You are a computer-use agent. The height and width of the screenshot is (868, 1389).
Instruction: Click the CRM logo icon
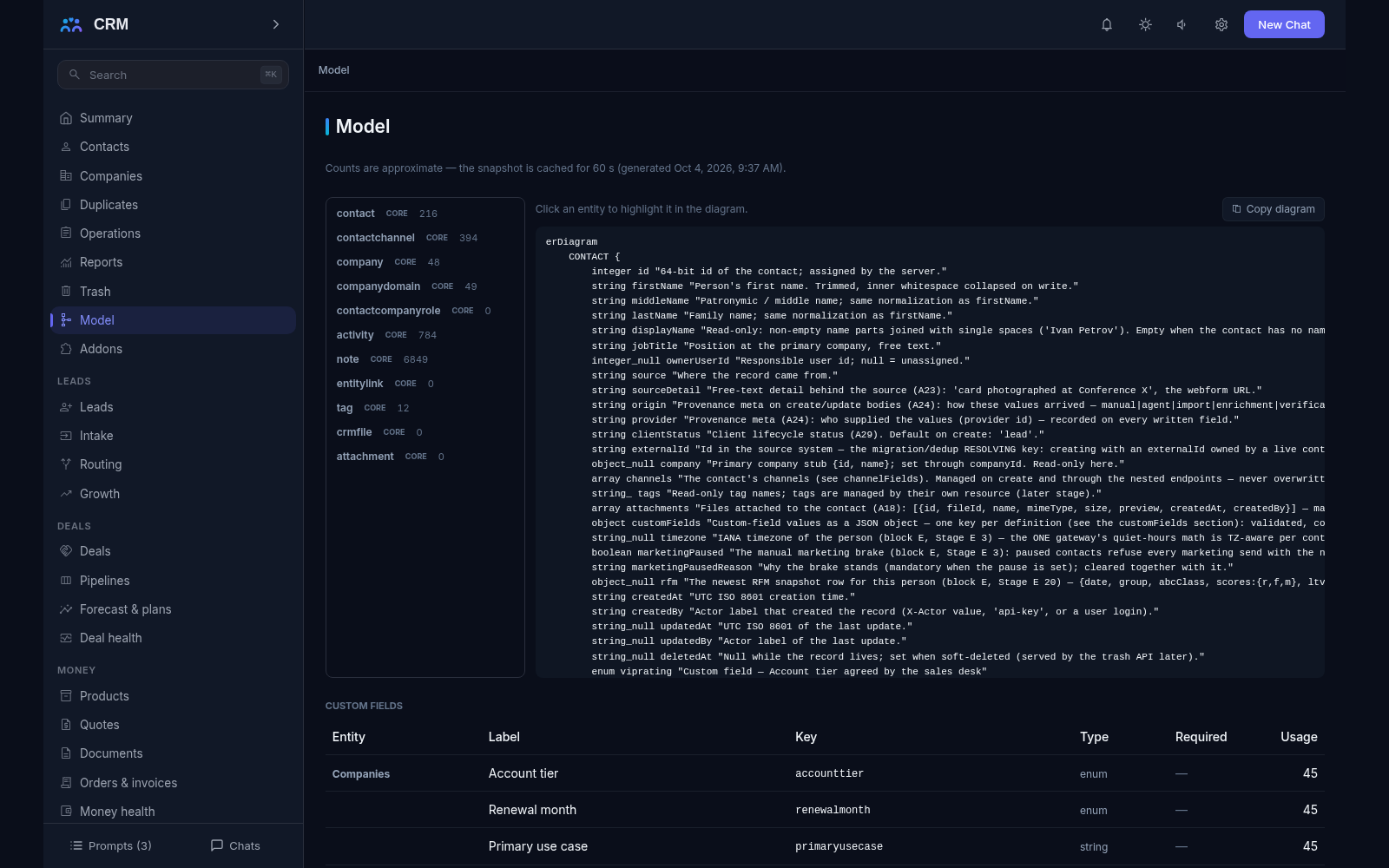[71, 24]
